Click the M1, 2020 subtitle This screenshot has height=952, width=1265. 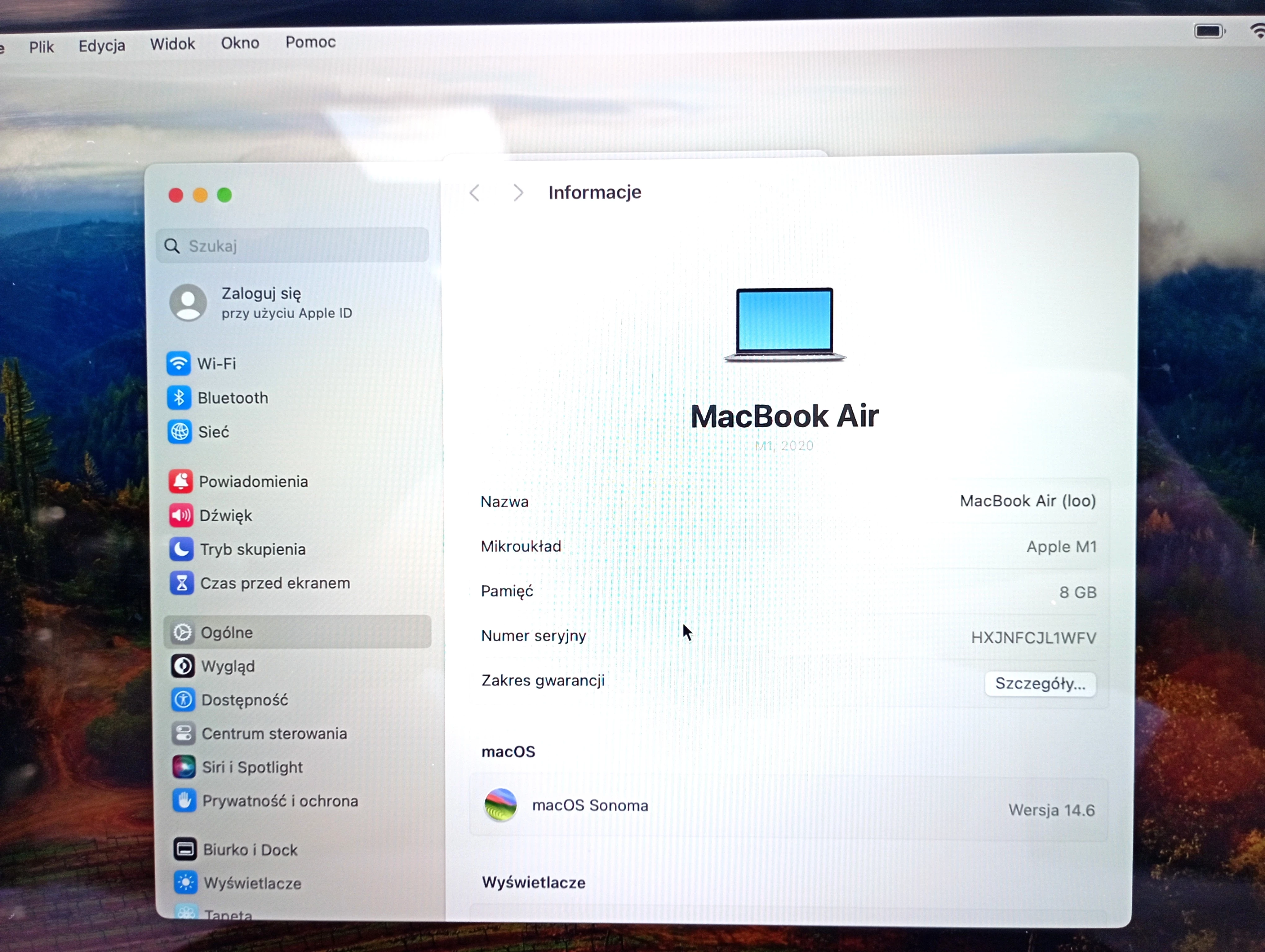coord(784,446)
